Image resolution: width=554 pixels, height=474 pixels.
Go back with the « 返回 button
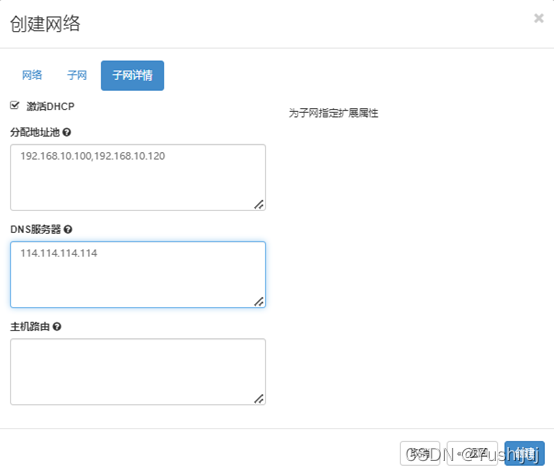click(472, 453)
